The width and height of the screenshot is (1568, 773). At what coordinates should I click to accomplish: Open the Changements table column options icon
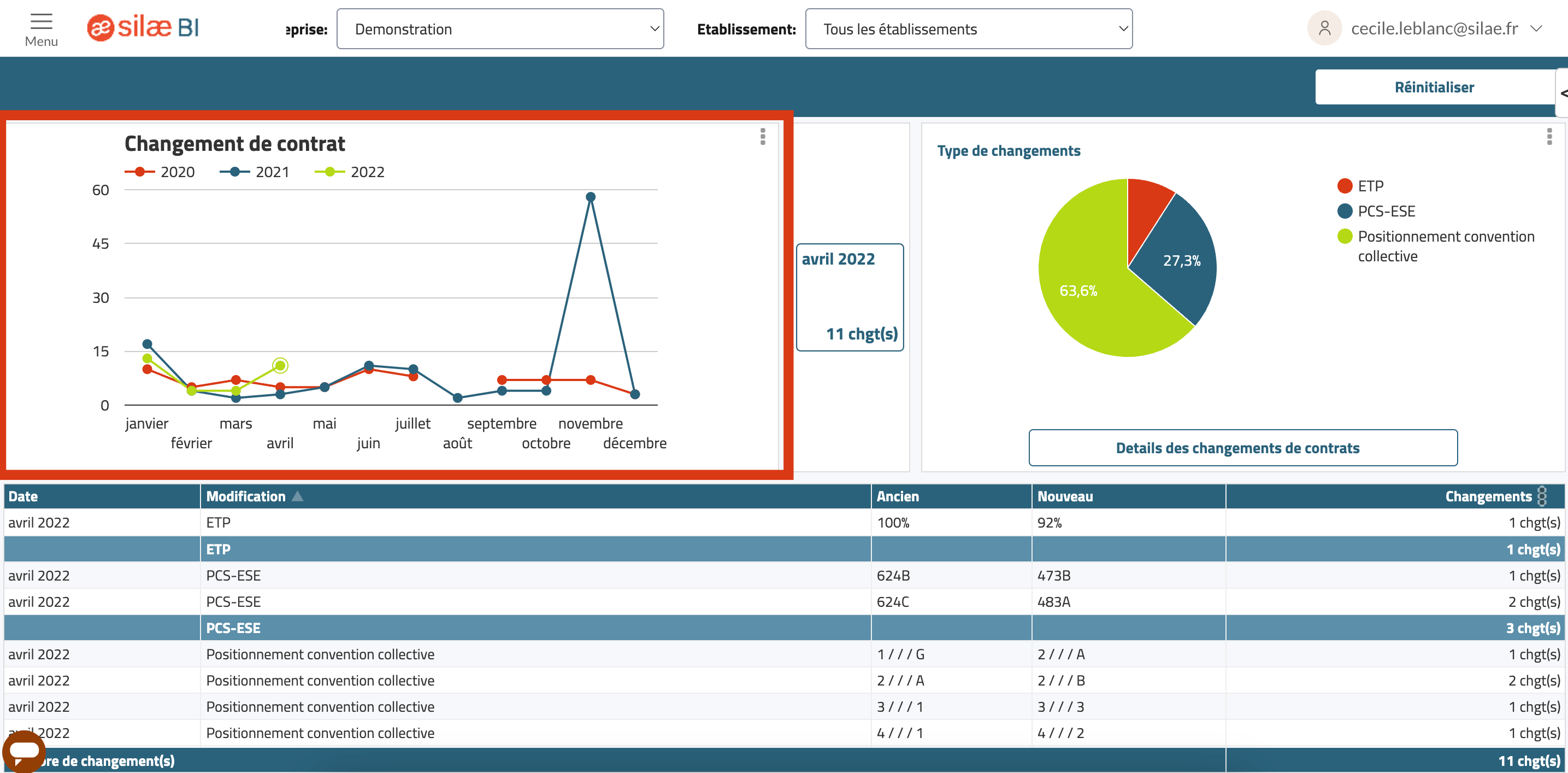(x=1542, y=496)
